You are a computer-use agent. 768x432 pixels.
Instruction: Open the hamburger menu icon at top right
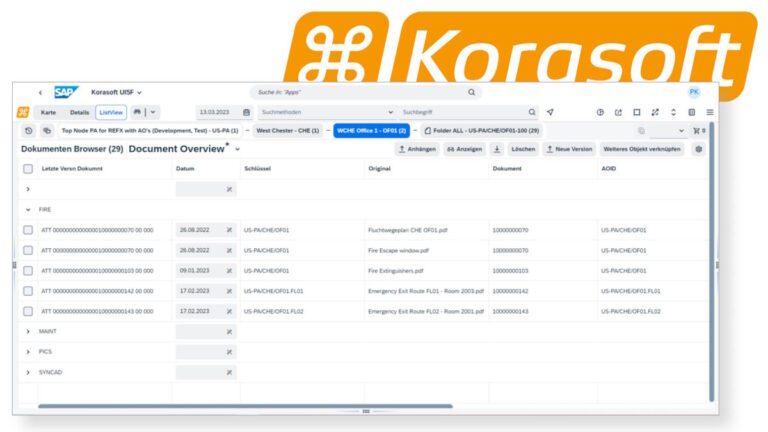pyautogui.click(x=710, y=112)
